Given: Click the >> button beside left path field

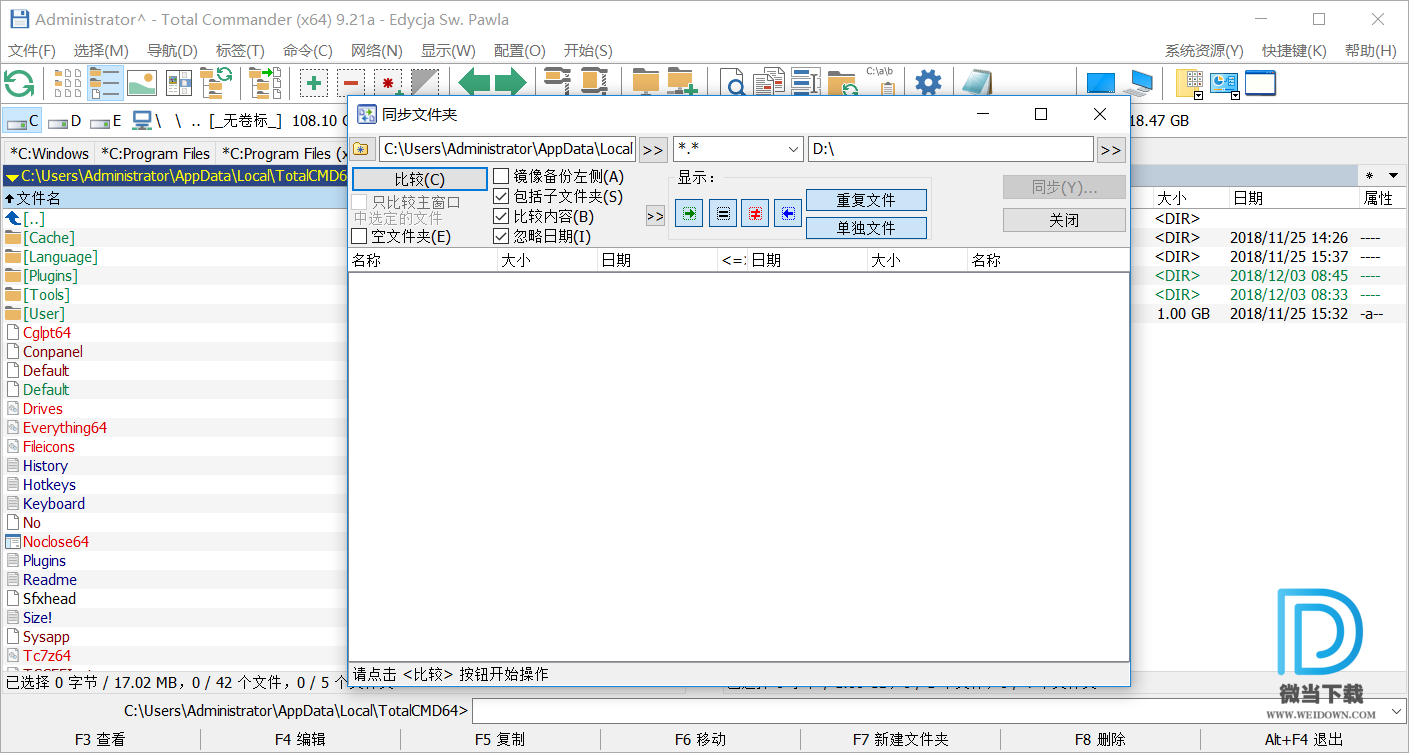Looking at the screenshot, I should click(653, 150).
